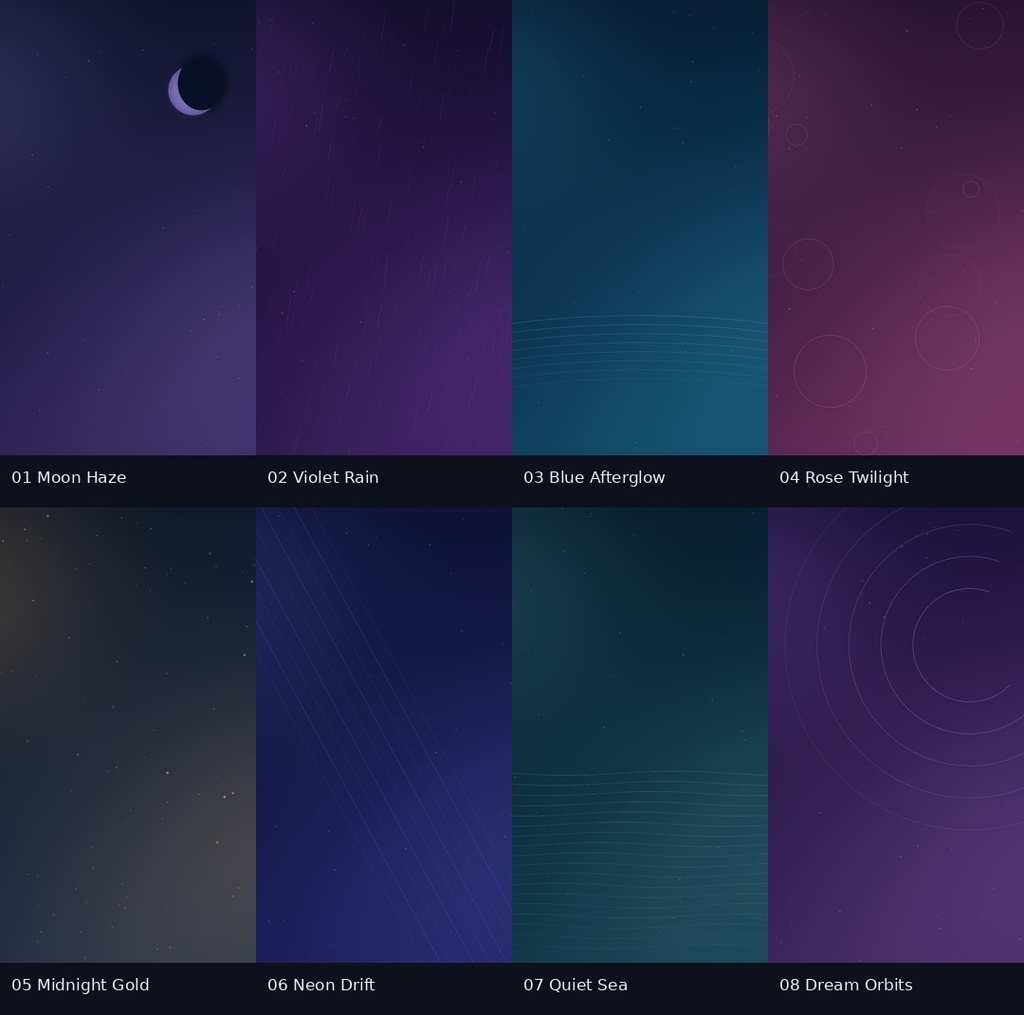Screen dimensions: 1024x1015
Task: Select the '07 Quiet Sea' caption text
Action: coord(575,985)
